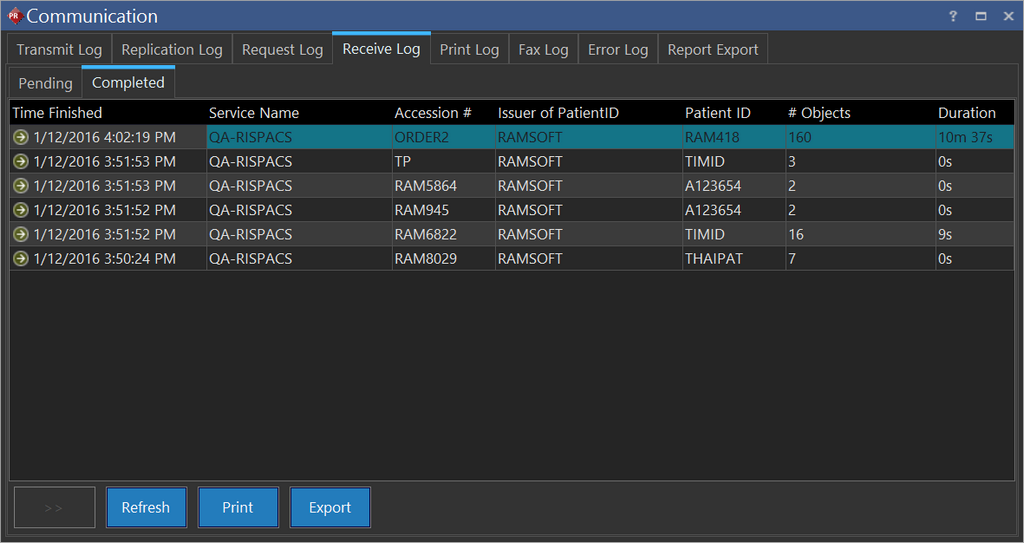Image resolution: width=1024 pixels, height=543 pixels.
Task: Switch to the Transmit Log tab
Action: [x=59, y=50]
